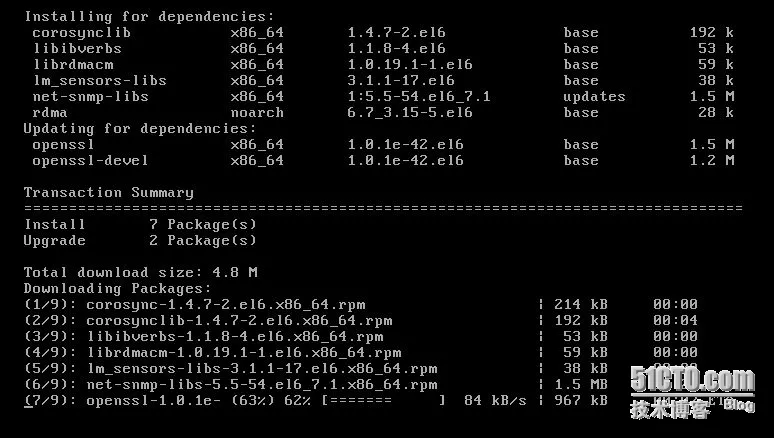Click the lm_sensors-libs package name
Image resolution: width=774 pixels, height=438 pixels.
[100, 80]
